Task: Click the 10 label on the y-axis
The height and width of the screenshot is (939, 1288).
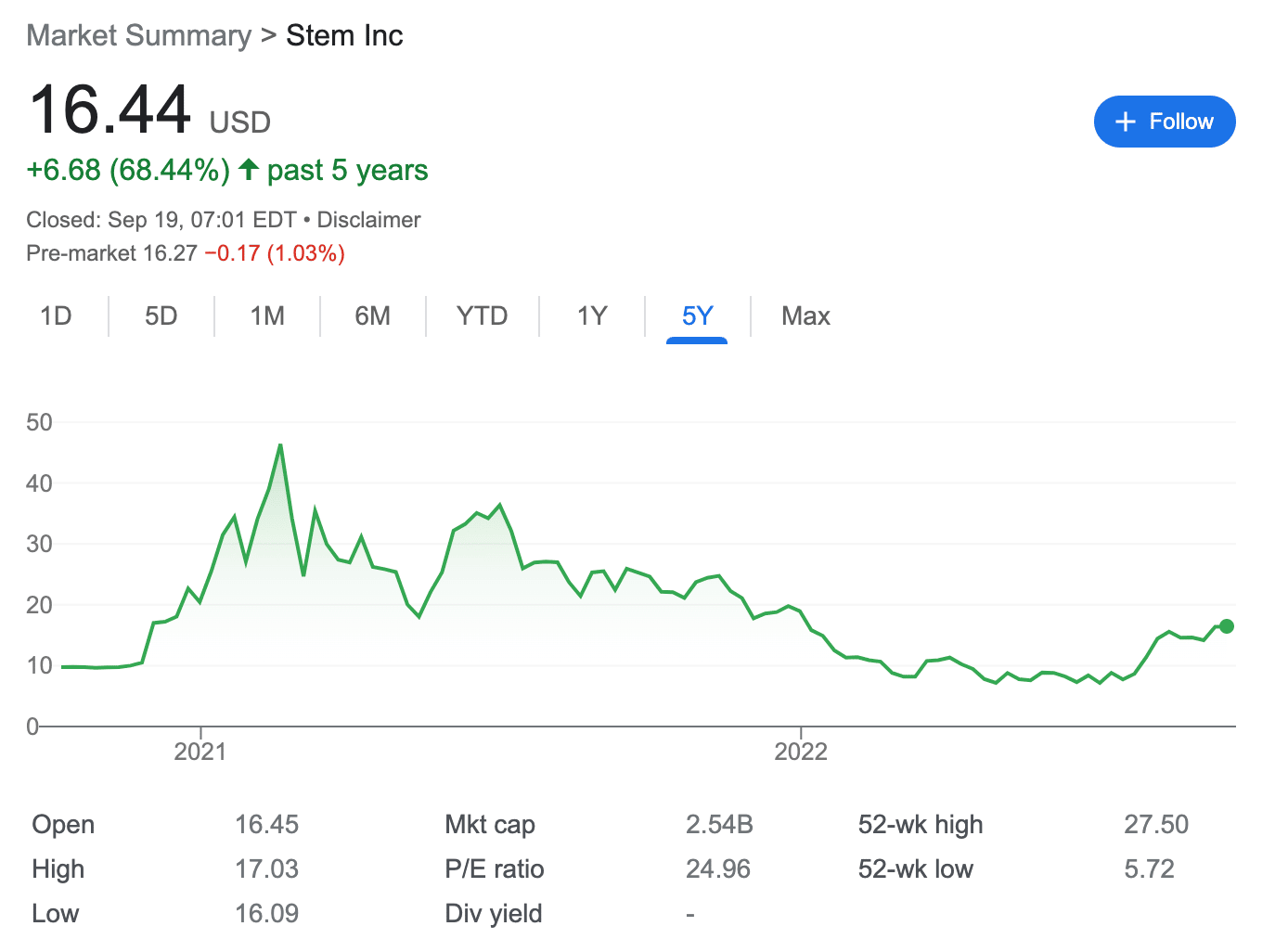Action: pos(39,665)
